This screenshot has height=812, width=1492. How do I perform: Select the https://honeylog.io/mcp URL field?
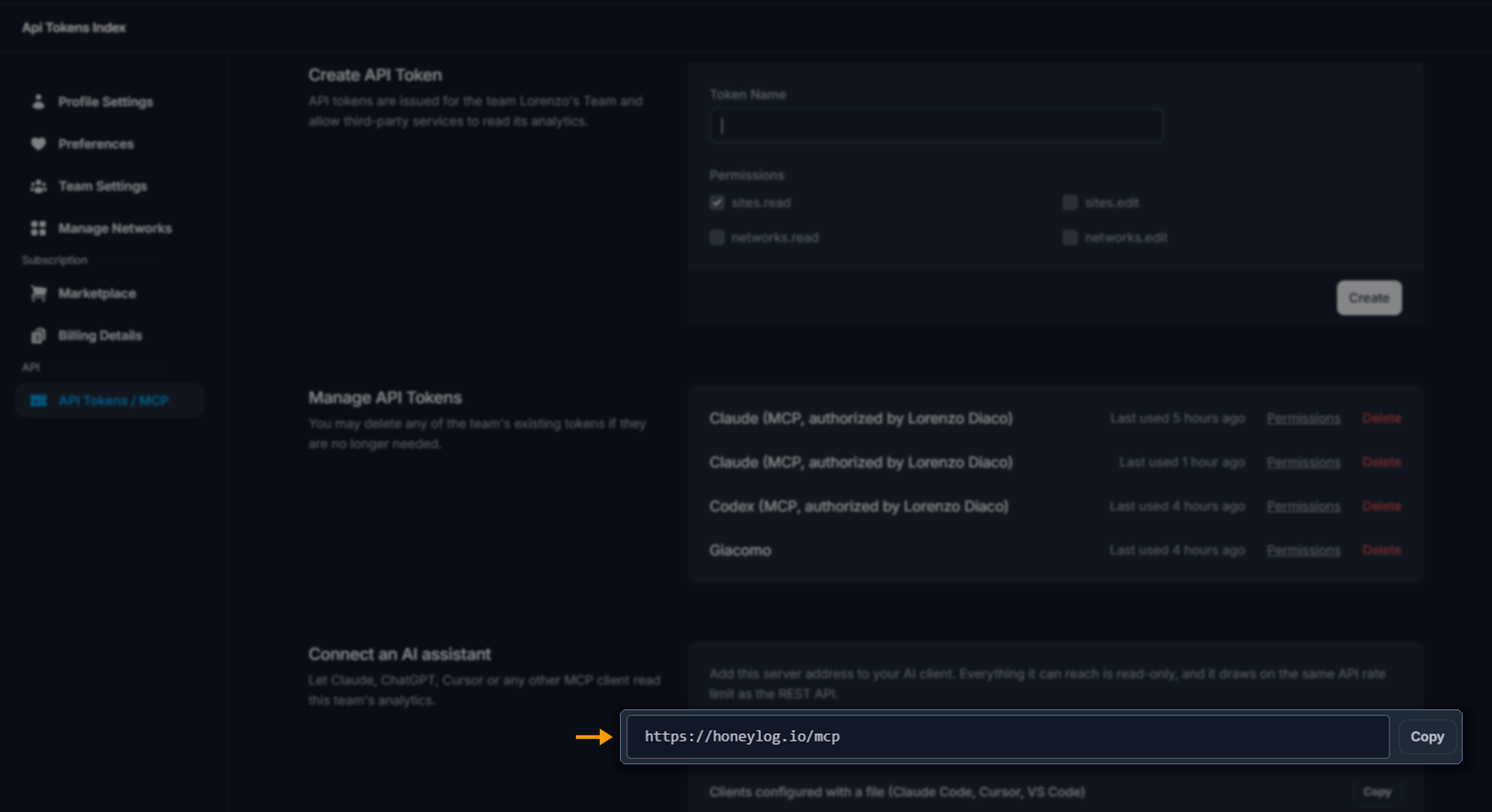tap(1008, 737)
